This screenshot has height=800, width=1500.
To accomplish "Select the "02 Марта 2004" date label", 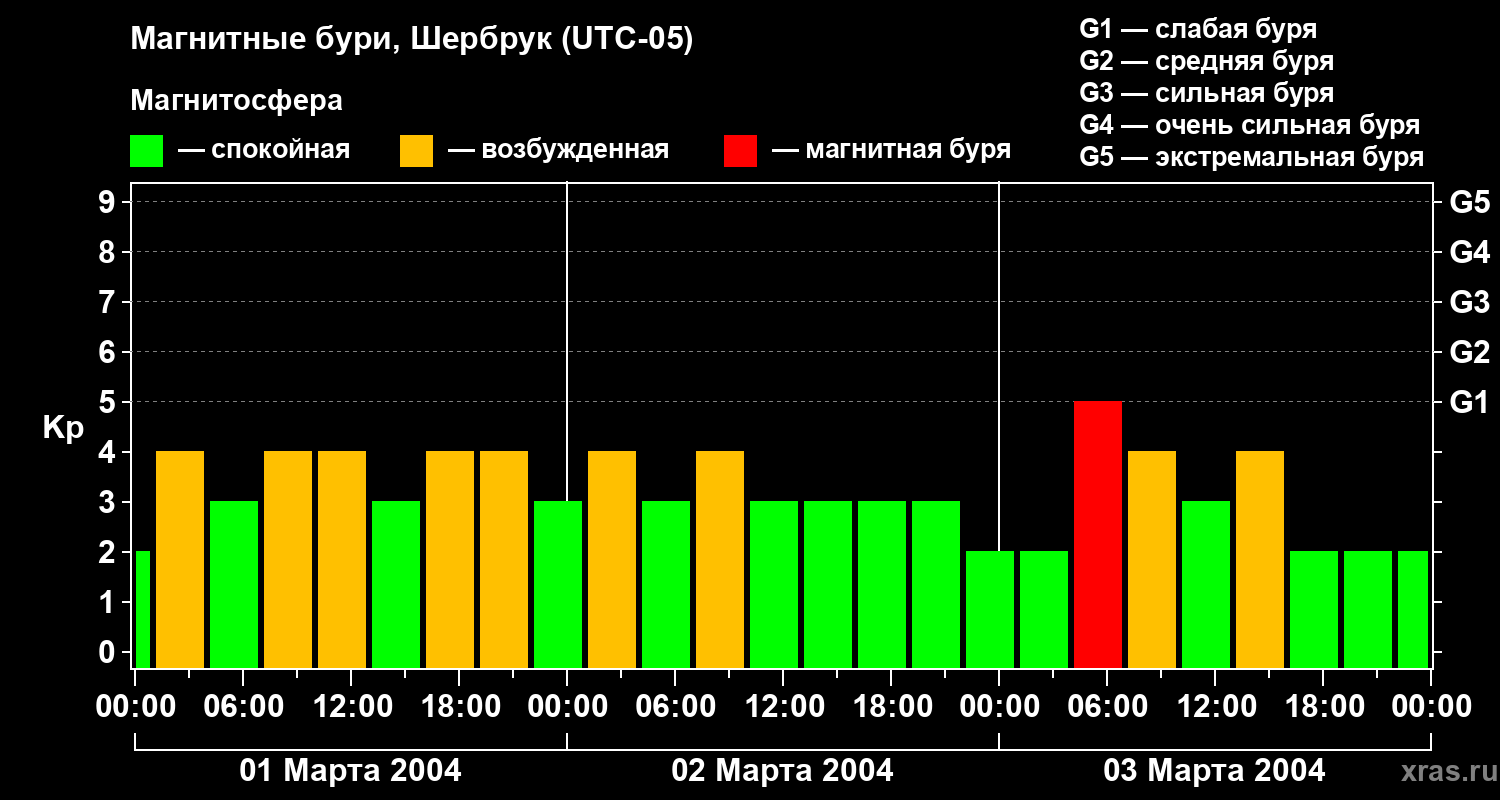I will 782,771.
